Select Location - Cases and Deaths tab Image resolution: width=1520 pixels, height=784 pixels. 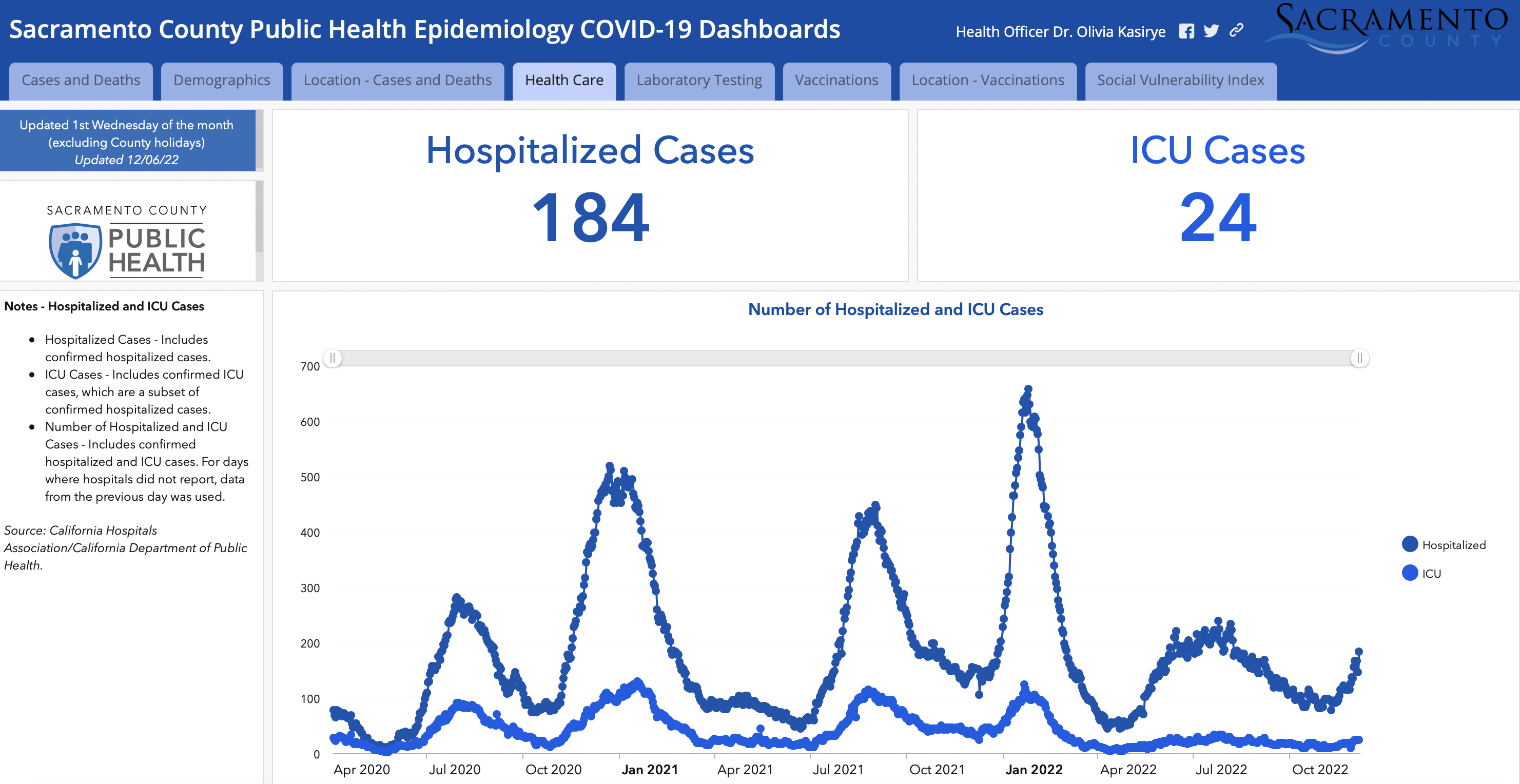(398, 81)
